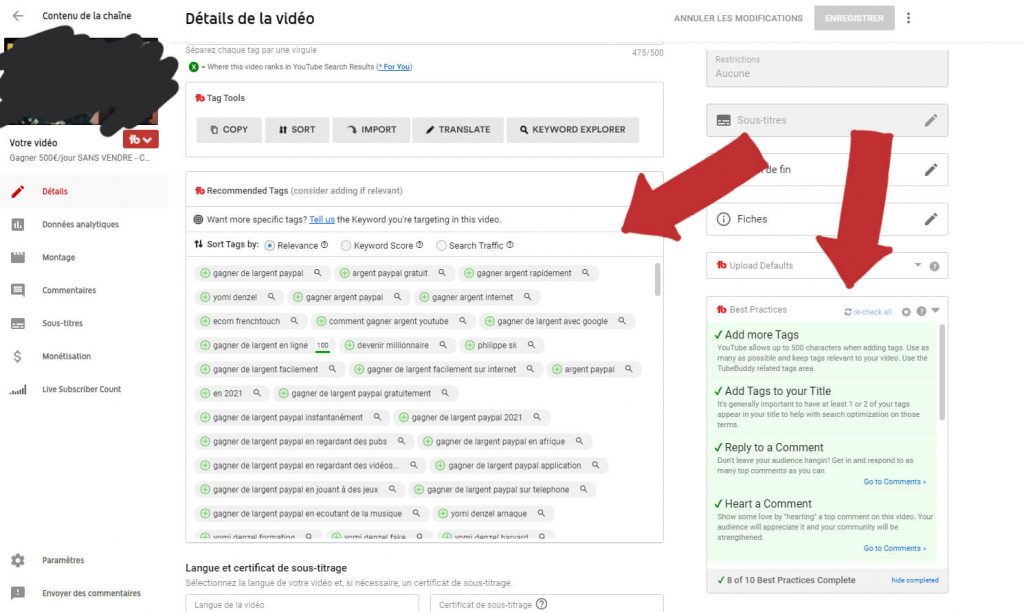Edit Fiches with pencil icon

pos(931,219)
